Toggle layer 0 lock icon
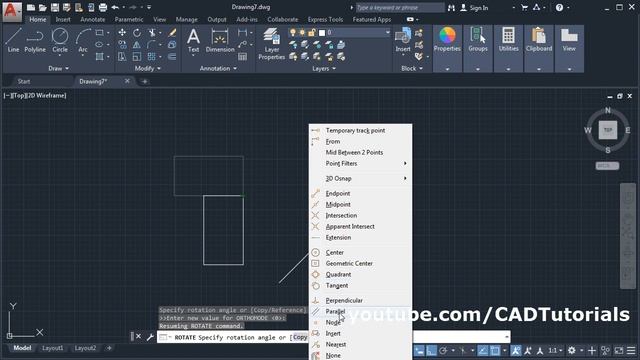 pos(312,33)
